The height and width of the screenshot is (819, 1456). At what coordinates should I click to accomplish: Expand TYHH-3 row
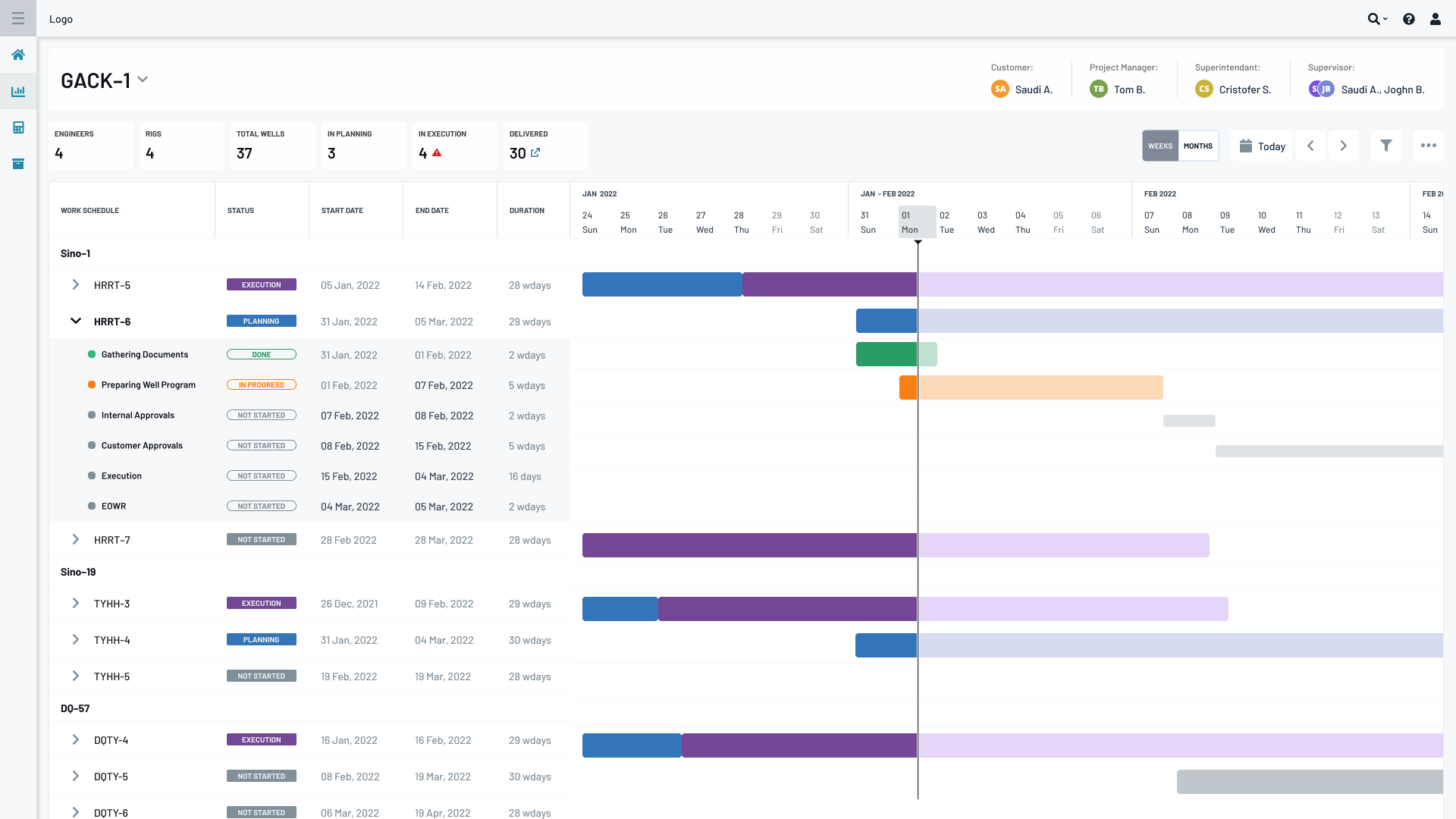pos(75,603)
